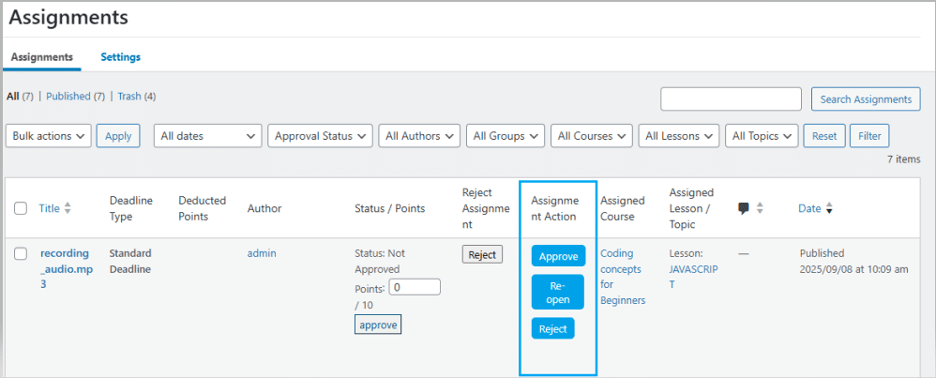Image resolution: width=936 pixels, height=378 pixels.
Task: Click the Status / Points column header
Action: click(390, 208)
